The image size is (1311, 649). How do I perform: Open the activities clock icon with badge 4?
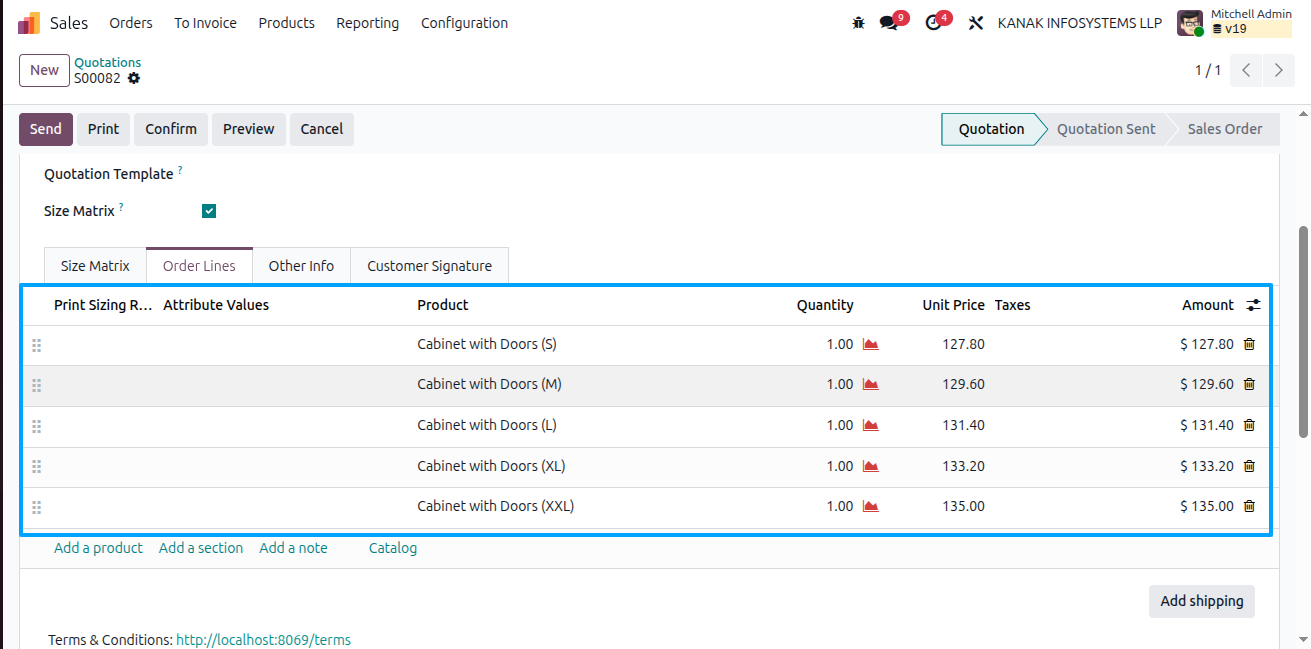[x=934, y=23]
